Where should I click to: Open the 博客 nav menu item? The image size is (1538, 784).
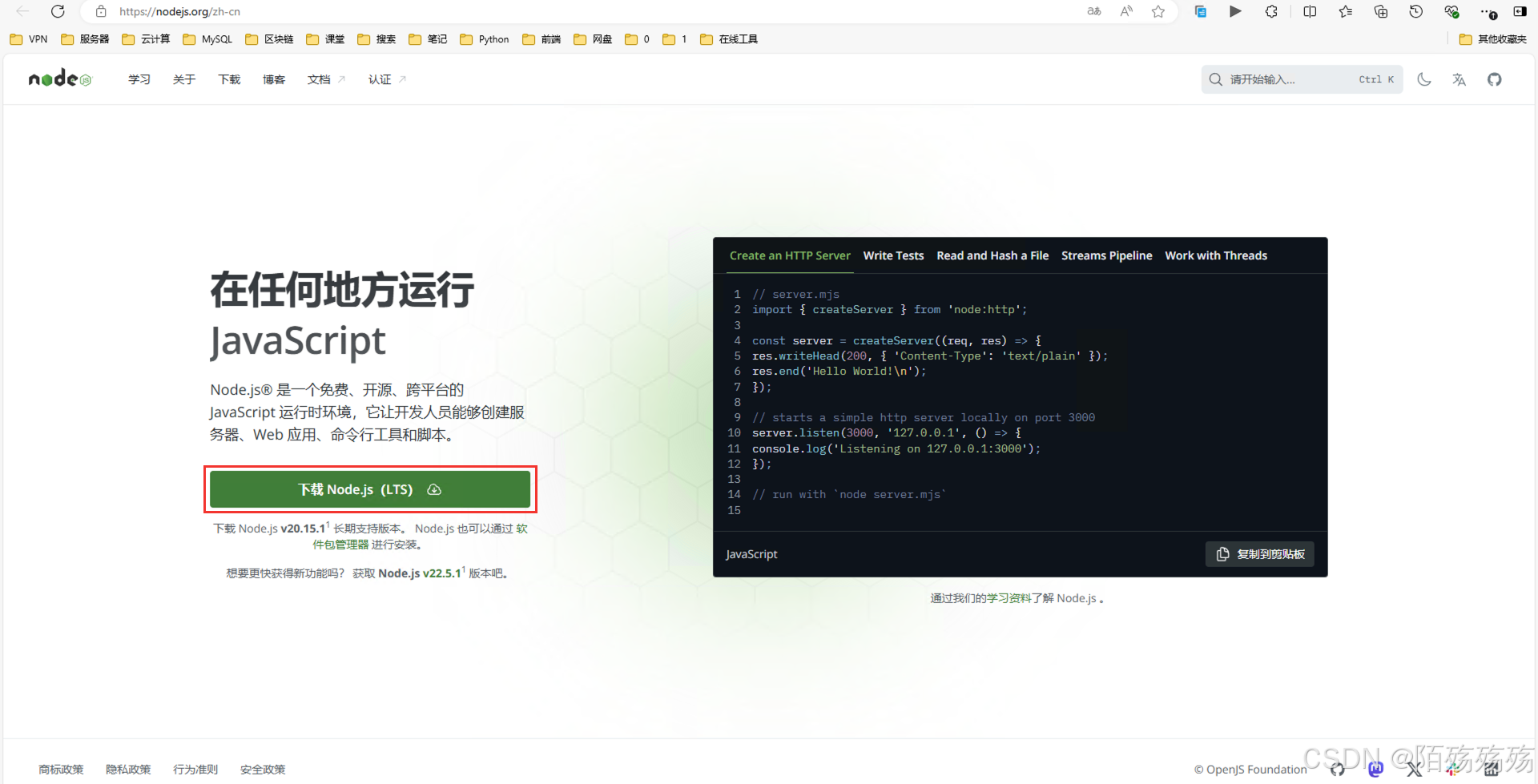pyautogui.click(x=274, y=79)
